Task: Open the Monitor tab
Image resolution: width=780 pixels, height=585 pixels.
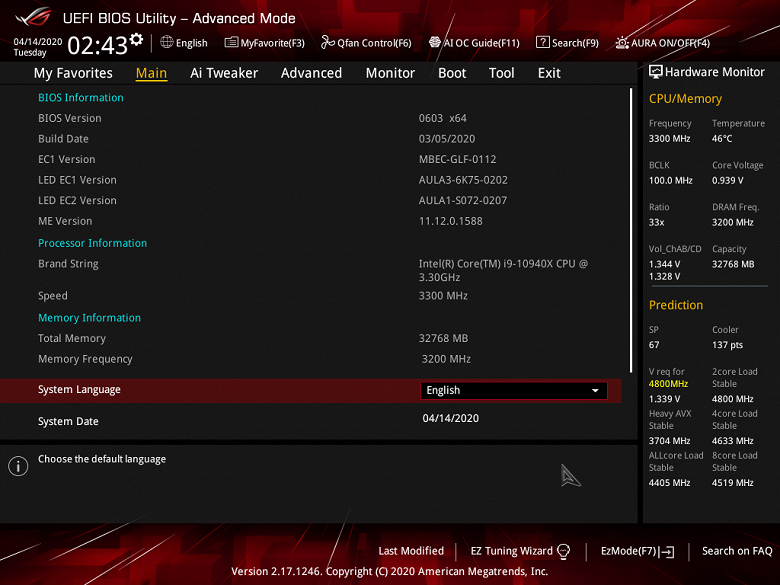Action: point(390,73)
